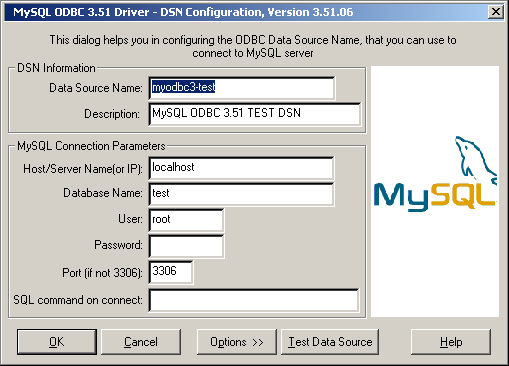The image size is (509, 366).
Task: Test the data source connection
Action: [x=330, y=342]
